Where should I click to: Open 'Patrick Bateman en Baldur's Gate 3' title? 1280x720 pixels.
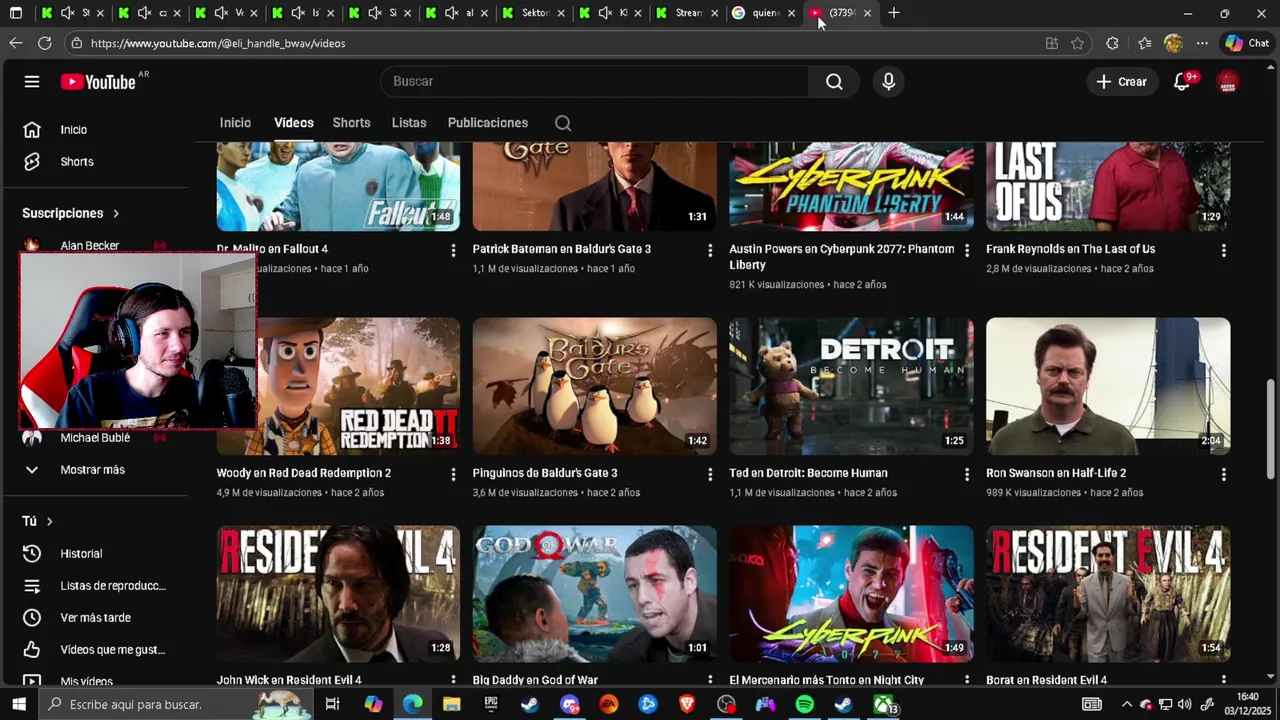pos(562,249)
